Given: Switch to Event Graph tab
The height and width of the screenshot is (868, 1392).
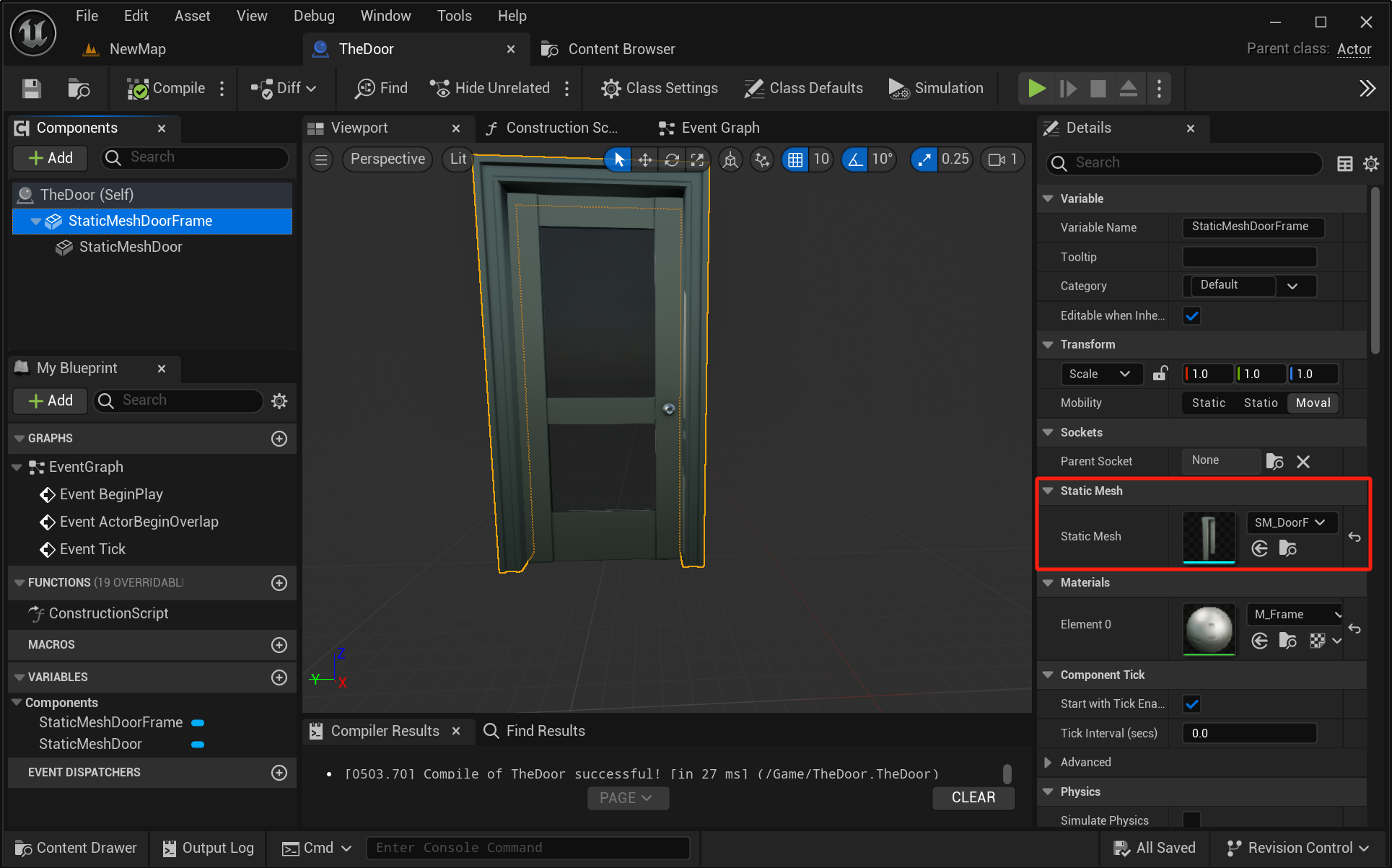Looking at the screenshot, I should click(710, 128).
